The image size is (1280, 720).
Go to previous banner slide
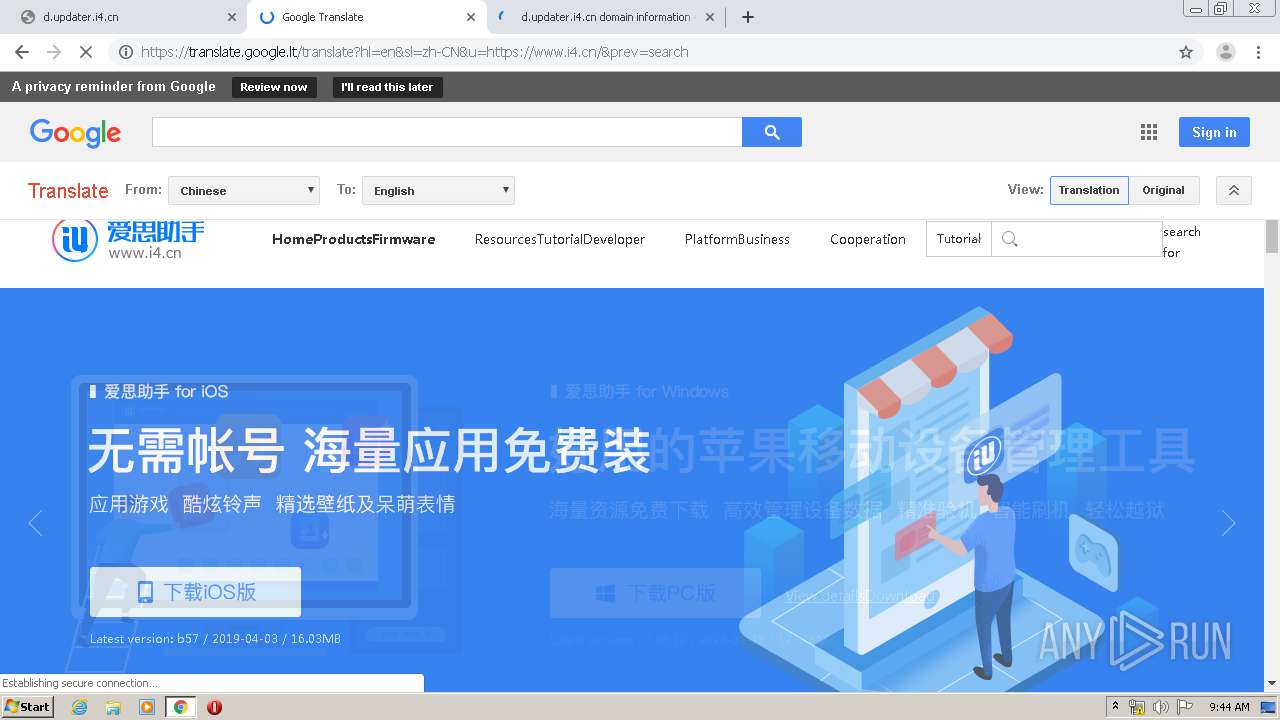coord(36,523)
